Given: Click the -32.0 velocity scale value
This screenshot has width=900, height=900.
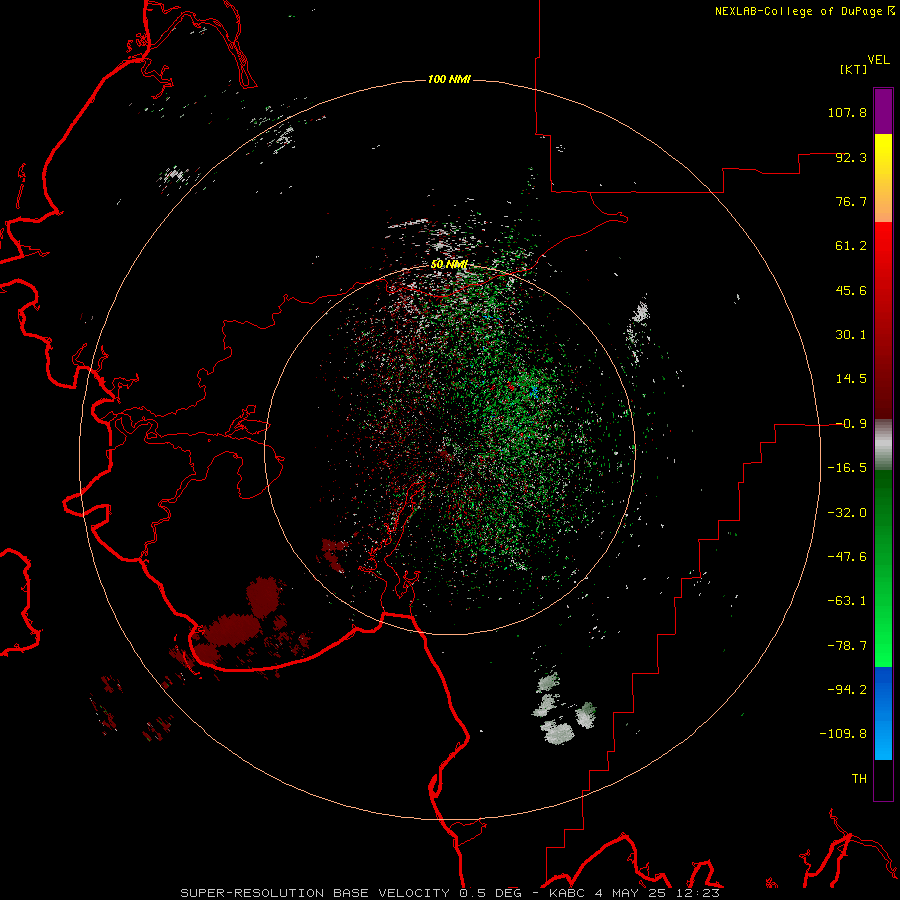Looking at the screenshot, I should tap(847, 513).
